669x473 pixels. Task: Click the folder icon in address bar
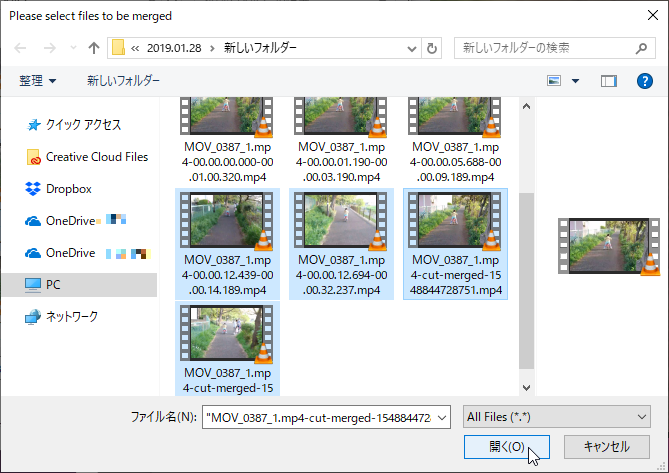[118, 48]
